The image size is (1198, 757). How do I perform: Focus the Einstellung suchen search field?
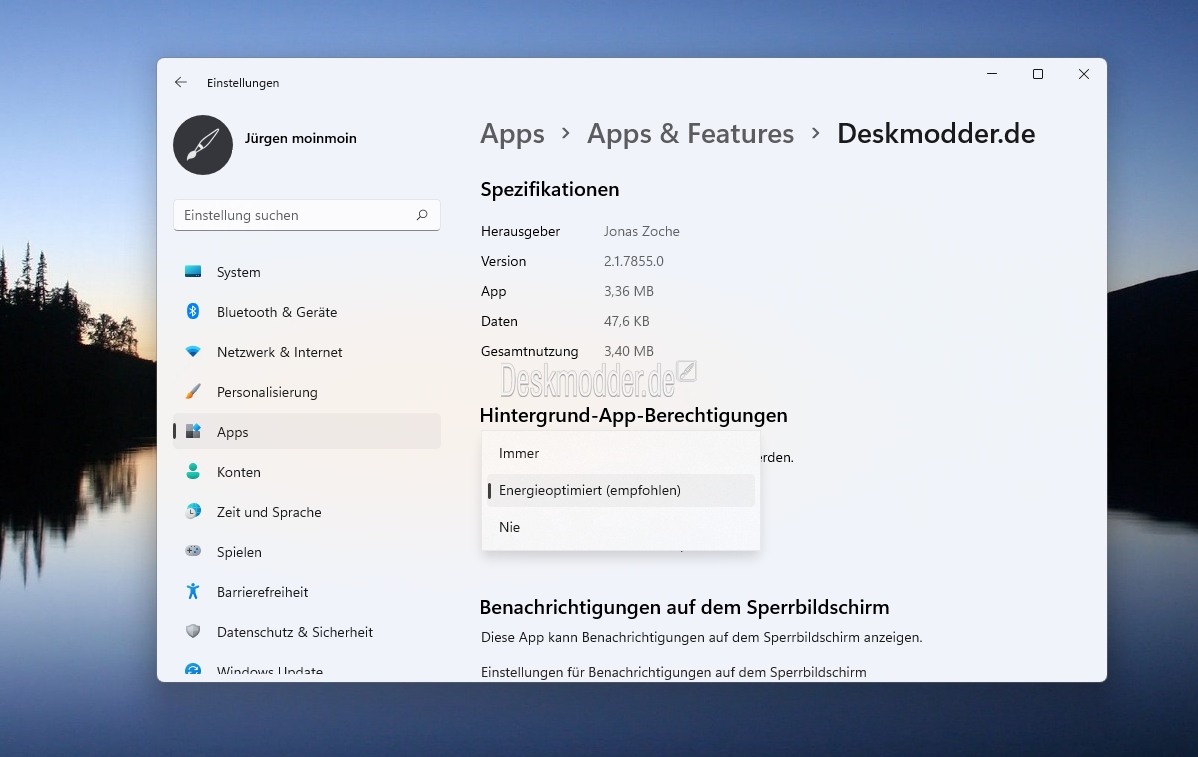307,215
